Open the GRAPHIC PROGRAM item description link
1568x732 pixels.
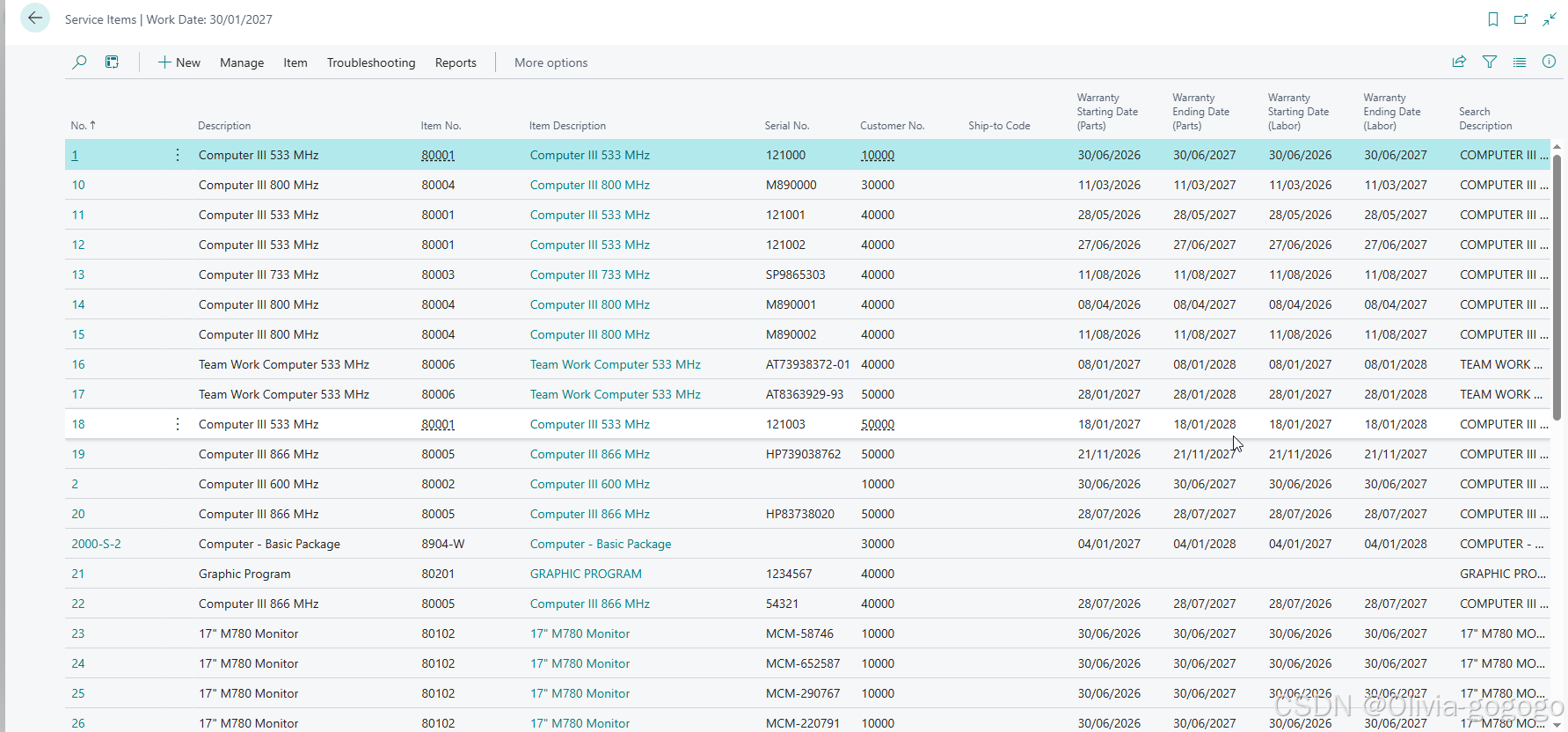click(586, 574)
